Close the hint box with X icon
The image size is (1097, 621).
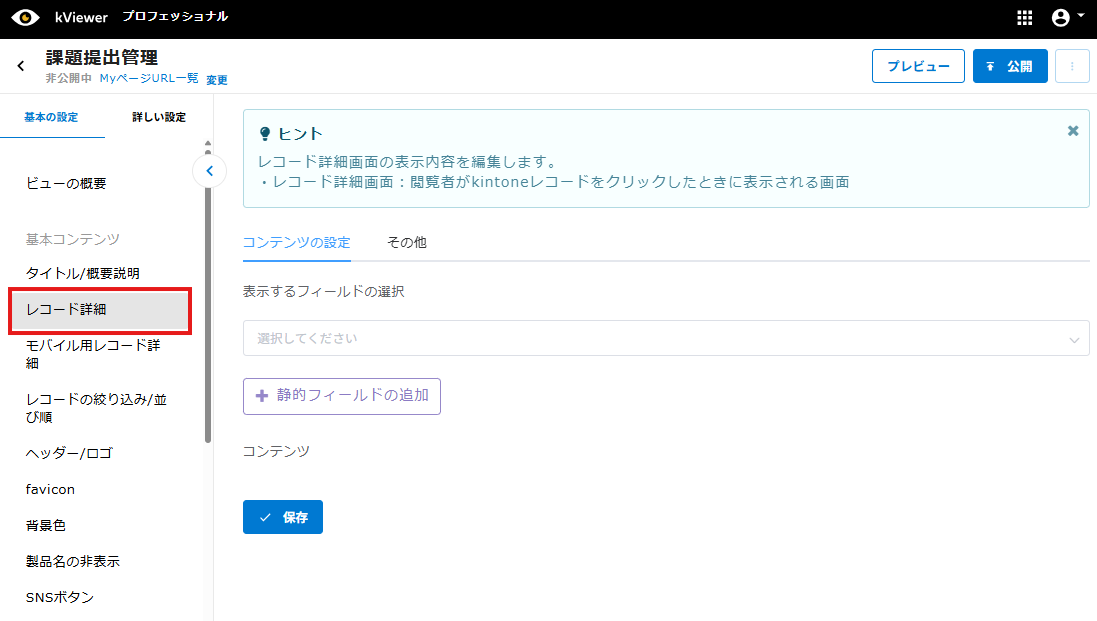(1073, 131)
